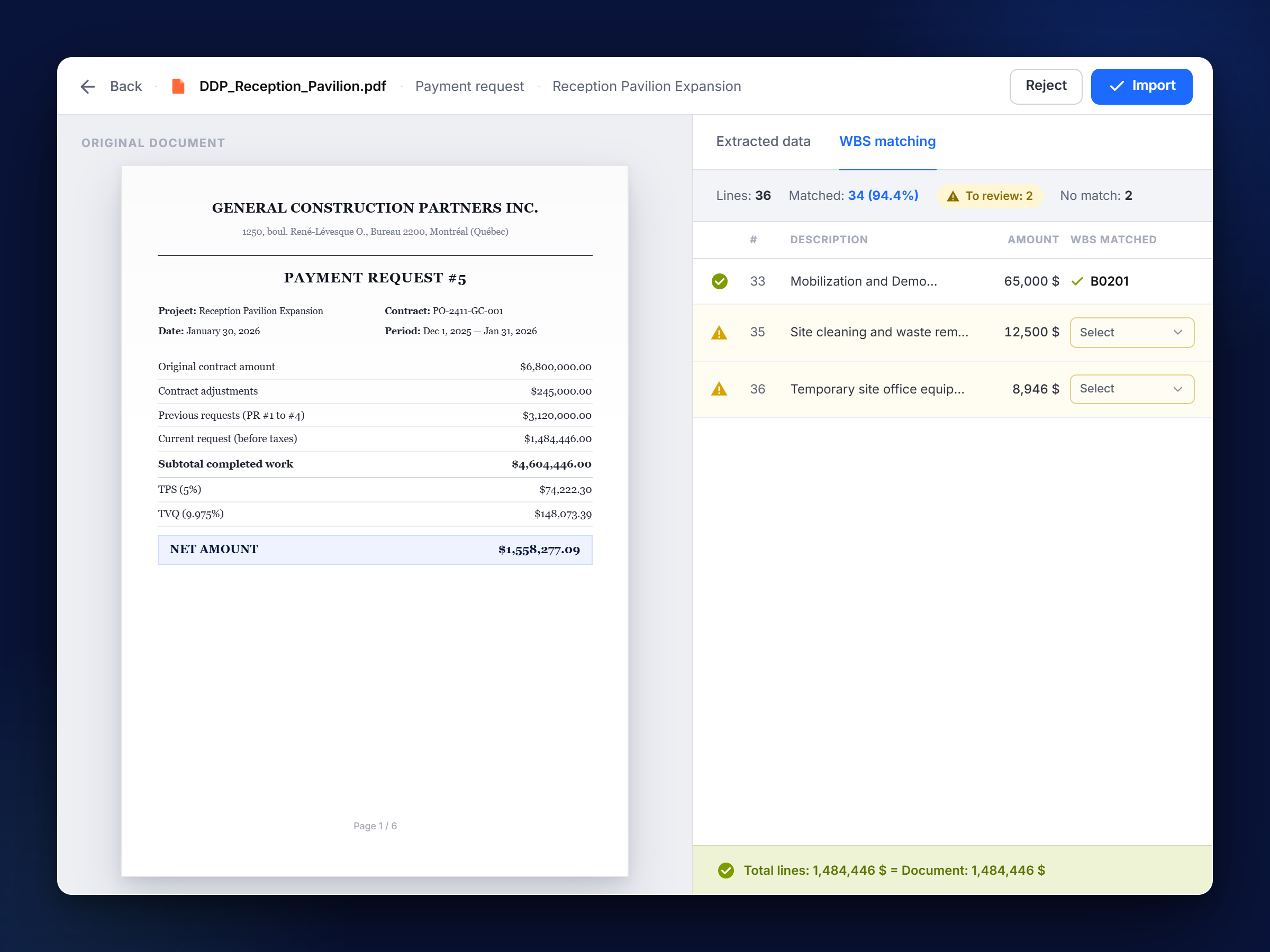Click the warning triangle on row 36
The image size is (1270, 952).
point(719,389)
